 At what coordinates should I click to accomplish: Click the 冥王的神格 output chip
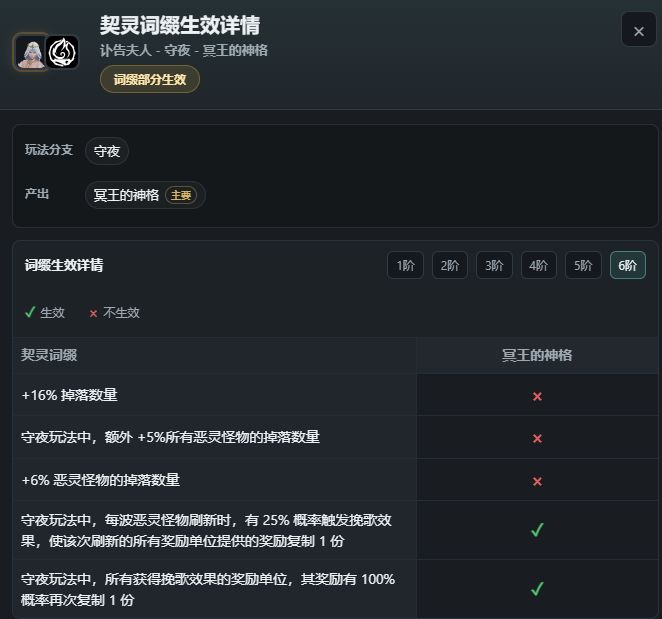tap(145, 195)
